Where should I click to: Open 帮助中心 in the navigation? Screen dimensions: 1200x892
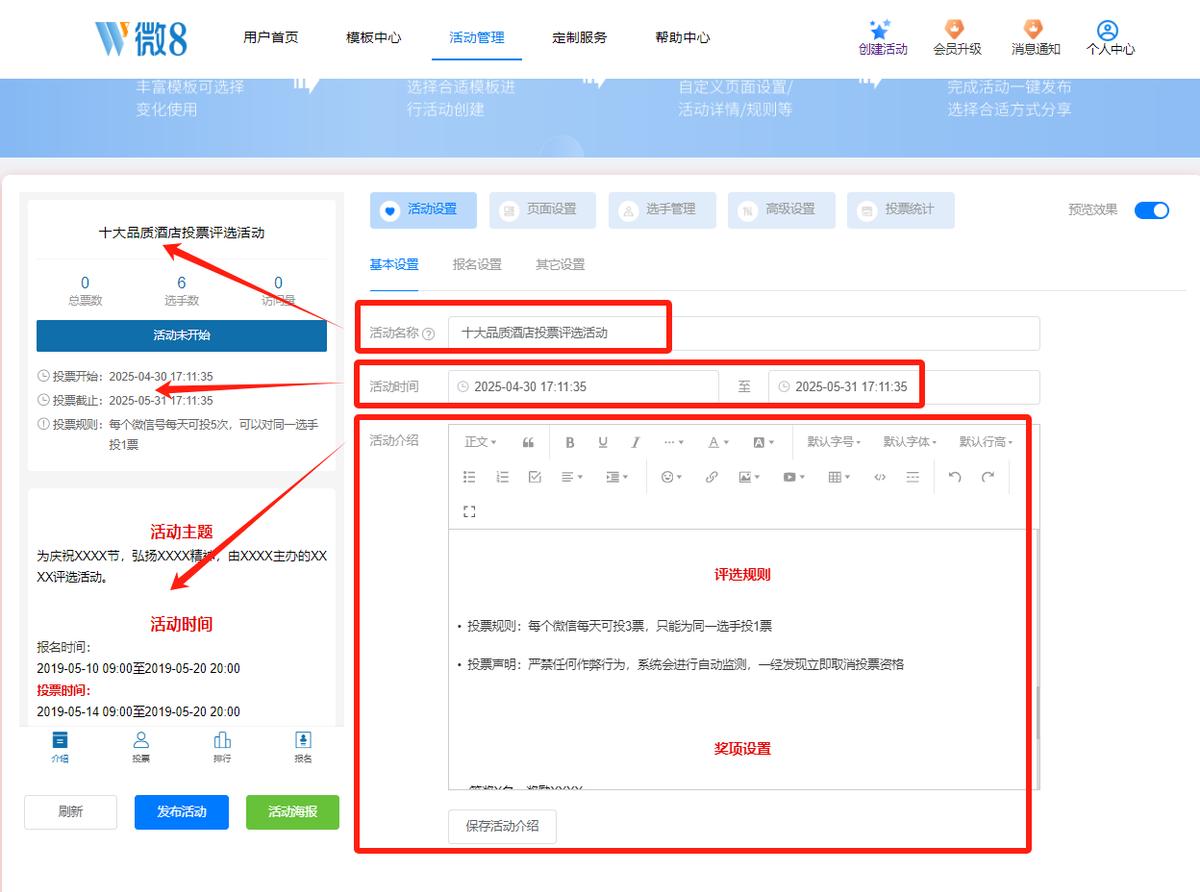683,38
